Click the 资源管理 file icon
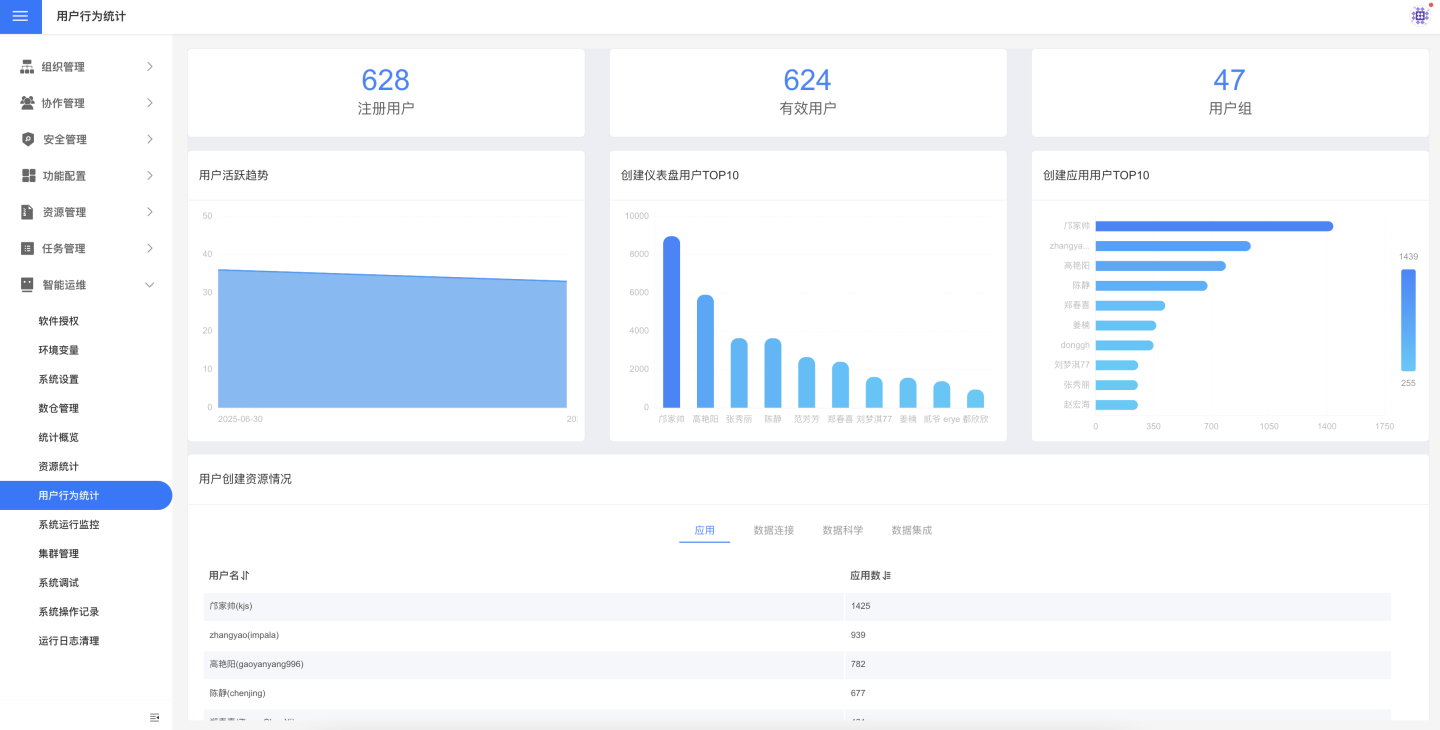This screenshot has width=1440, height=730. point(28,212)
